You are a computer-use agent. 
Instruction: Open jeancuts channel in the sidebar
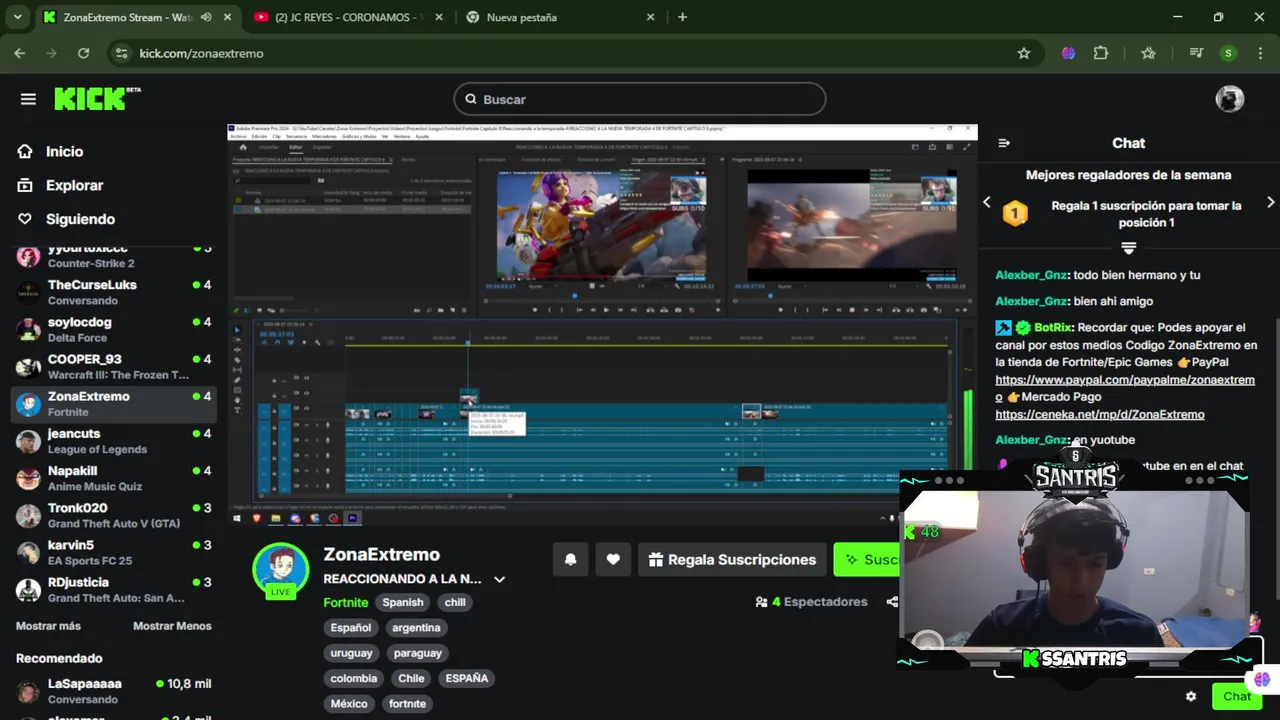click(113, 441)
